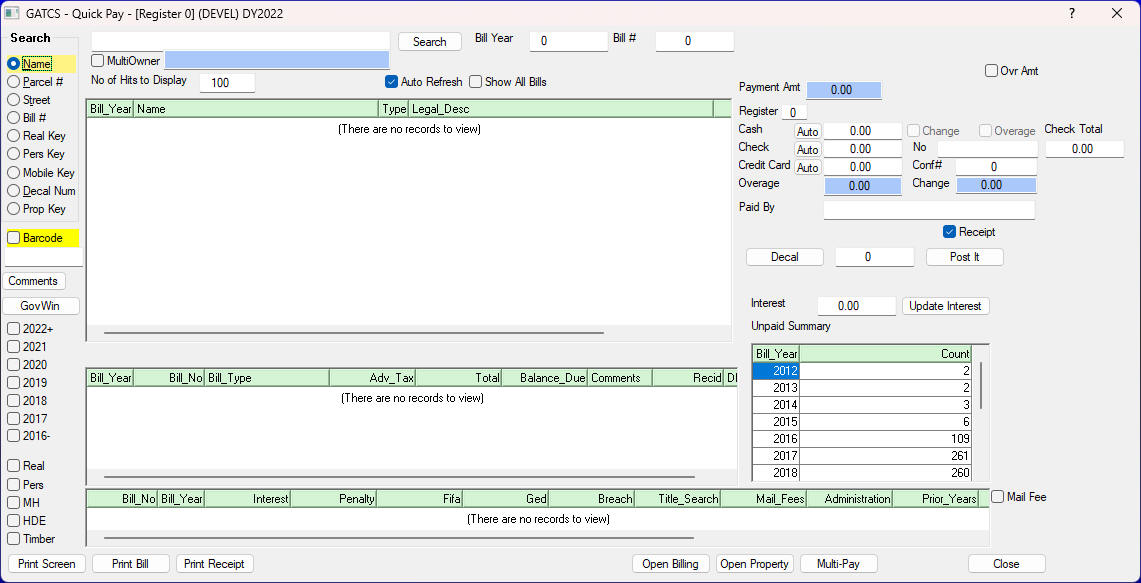This screenshot has height=583, width=1141.
Task: Open the Multi-Pay window
Action: click(x=838, y=564)
